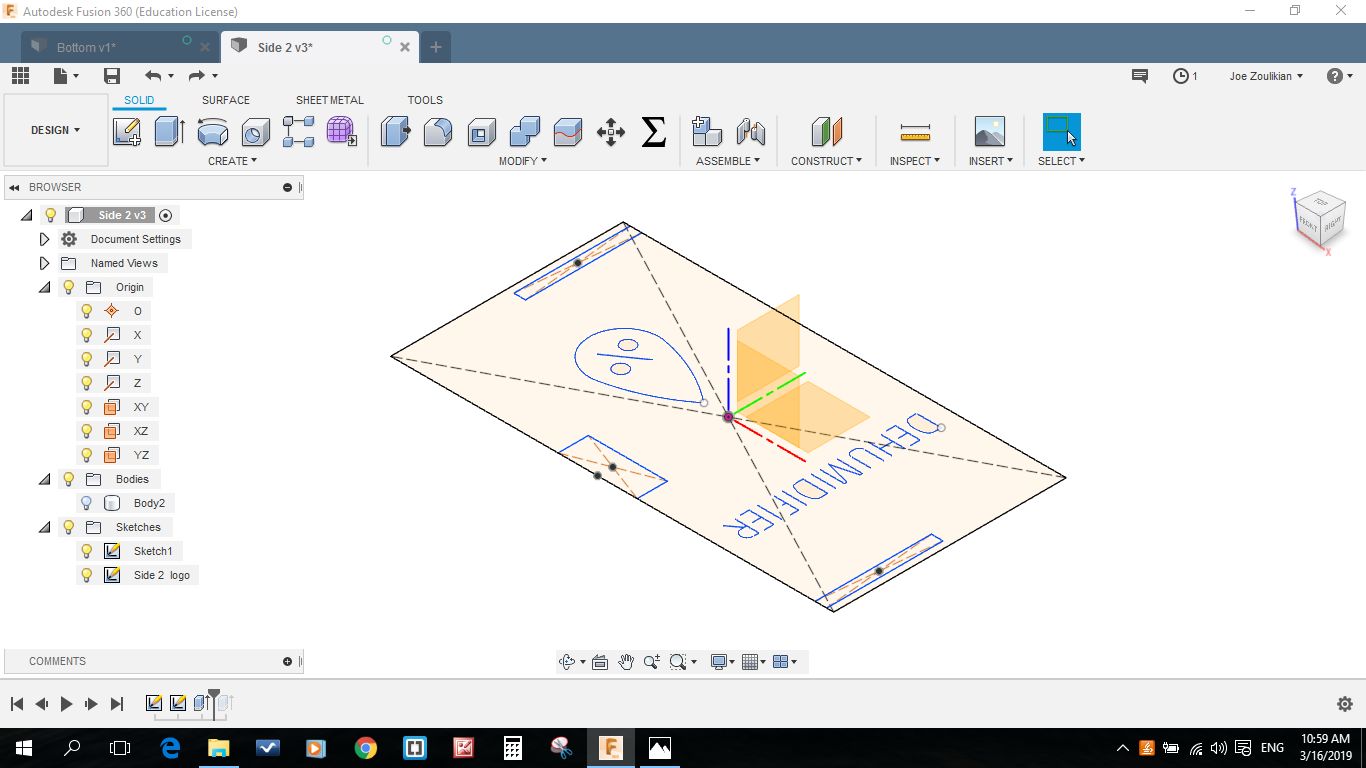
Task: Hide Sketch1 via its lightbulb
Action: (87, 551)
